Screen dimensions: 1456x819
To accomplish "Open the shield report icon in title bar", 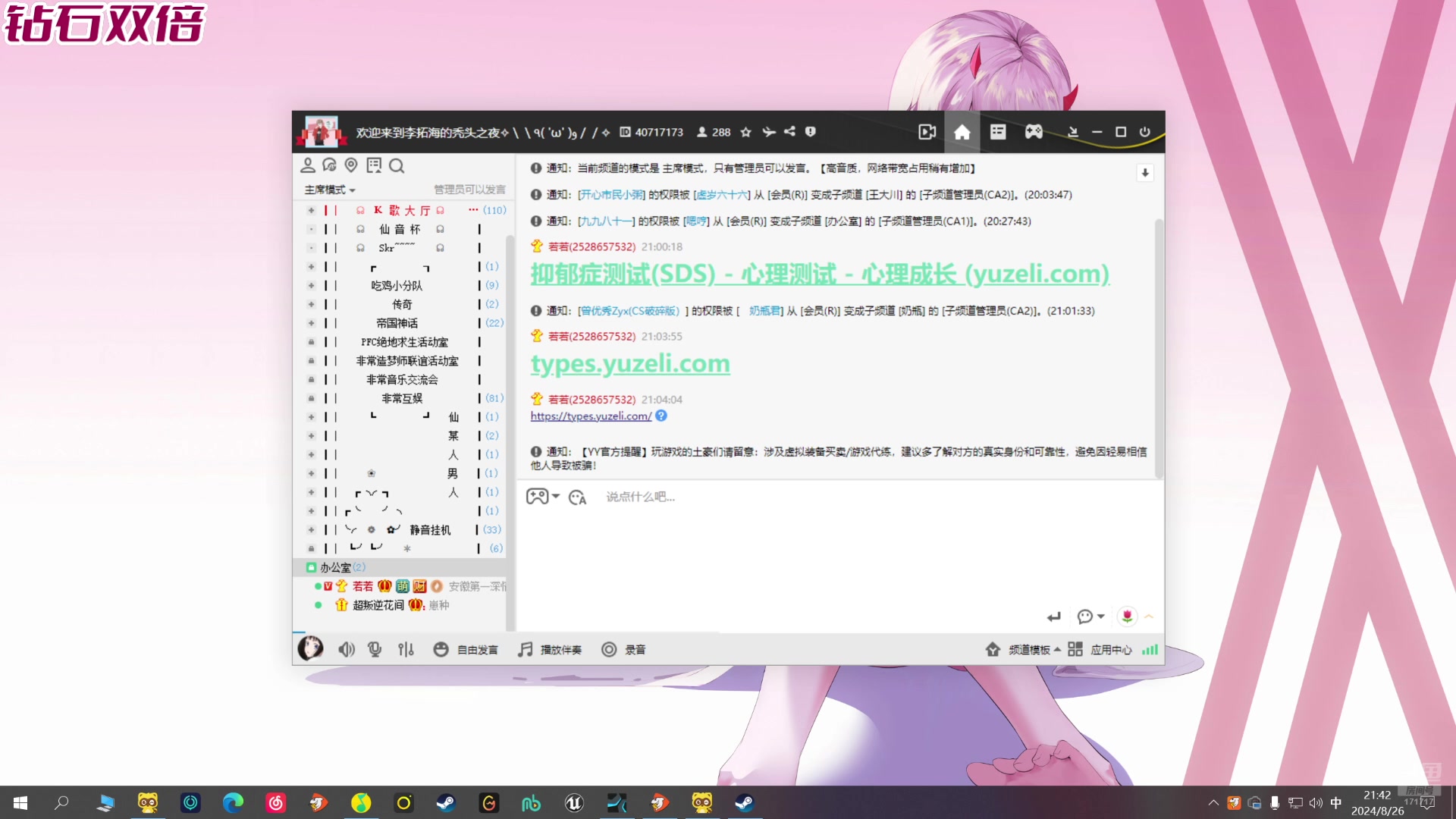I will [x=810, y=132].
